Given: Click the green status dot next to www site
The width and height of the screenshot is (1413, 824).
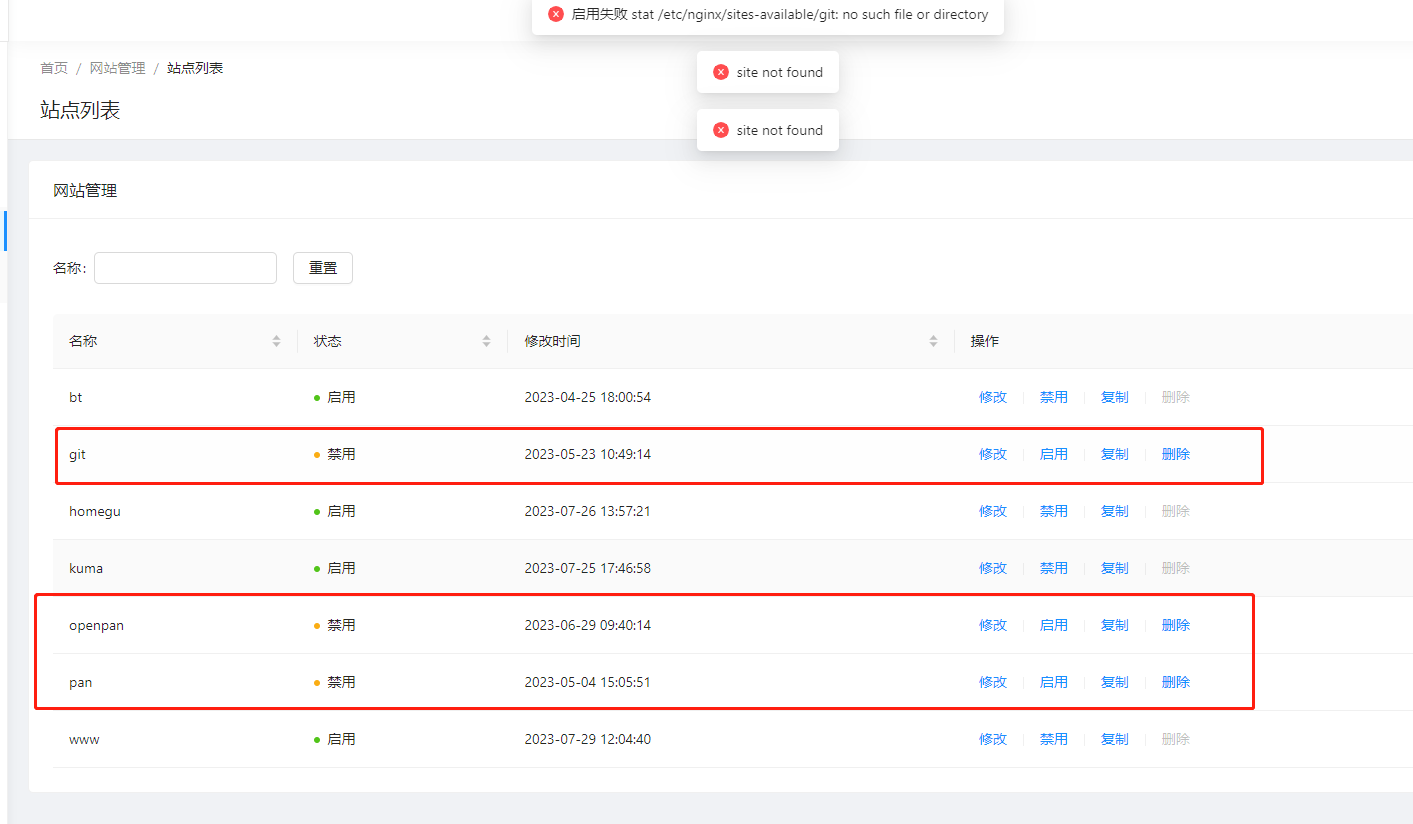Looking at the screenshot, I should (x=317, y=738).
